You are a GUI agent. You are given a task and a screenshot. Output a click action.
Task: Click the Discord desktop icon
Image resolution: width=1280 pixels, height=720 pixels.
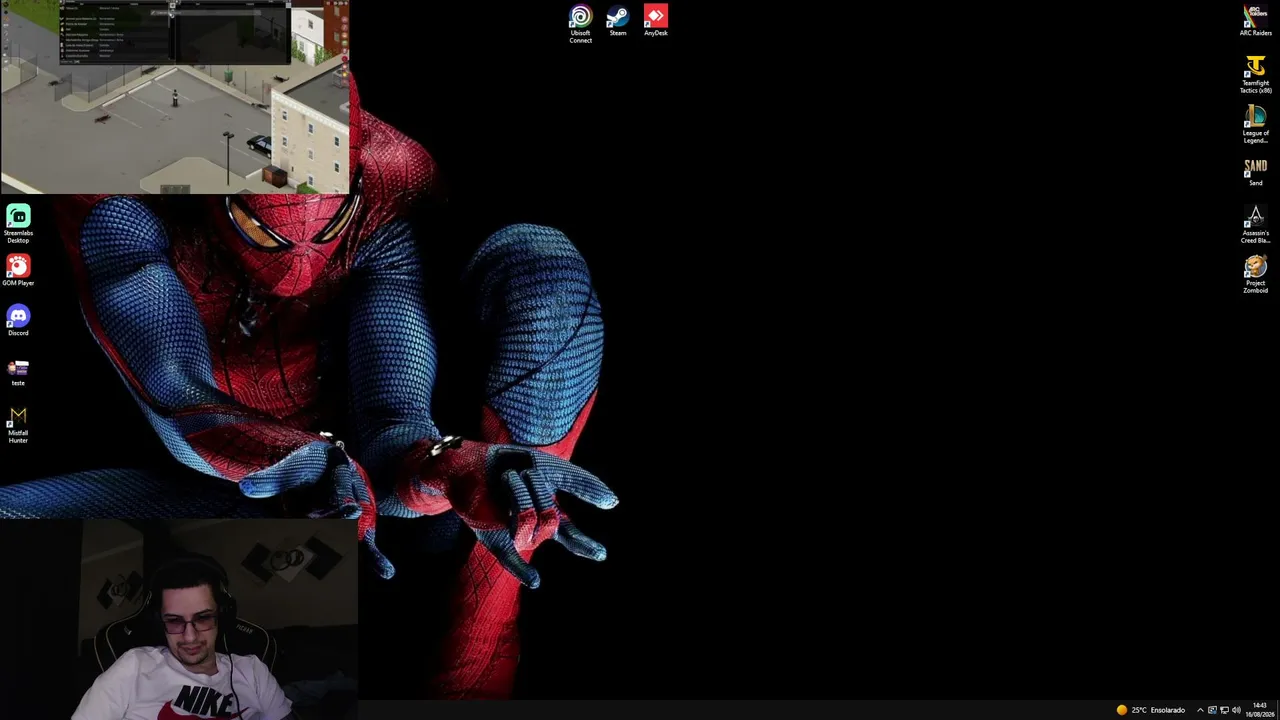pyautogui.click(x=18, y=321)
